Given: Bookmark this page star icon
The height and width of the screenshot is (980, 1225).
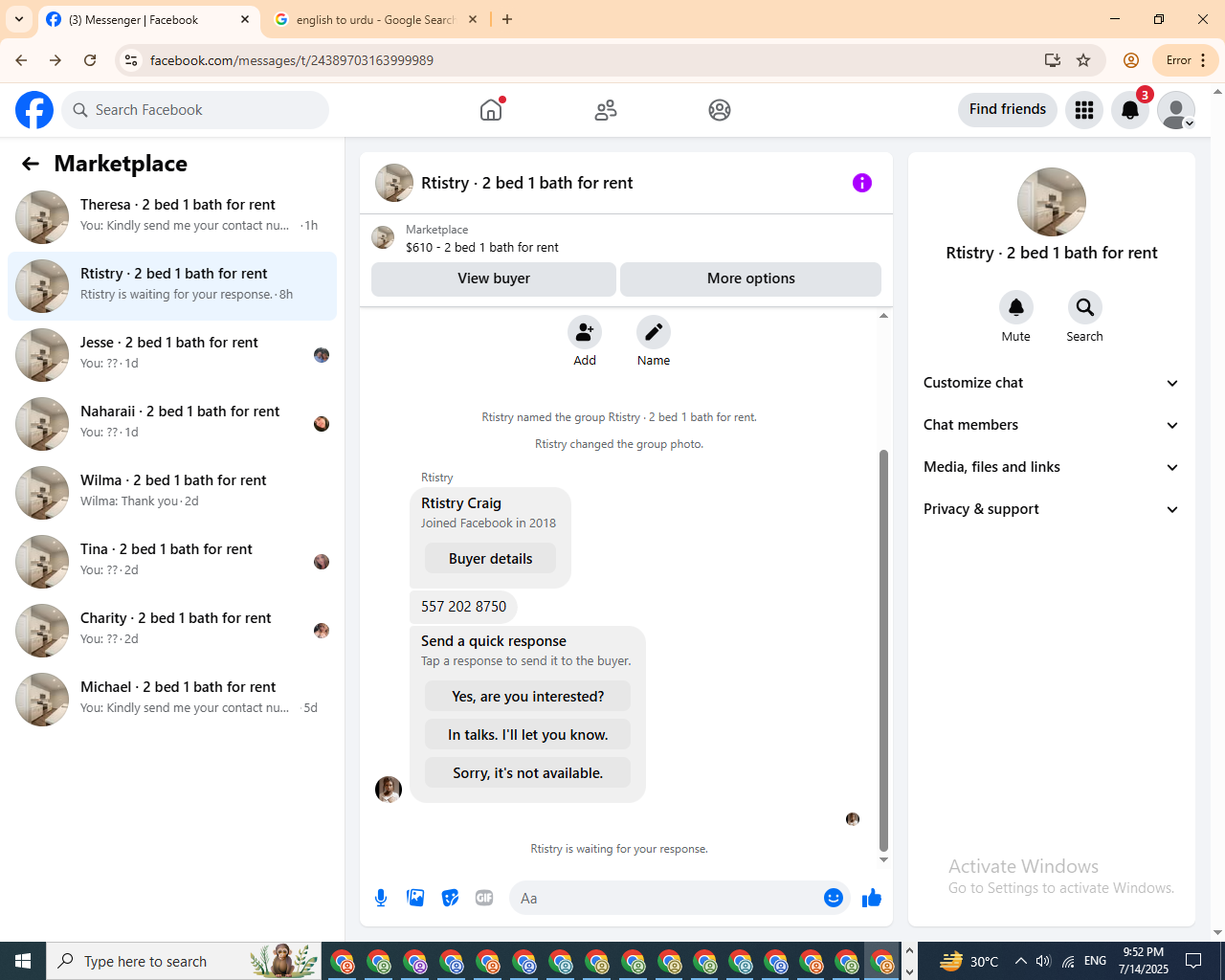Looking at the screenshot, I should (1083, 60).
